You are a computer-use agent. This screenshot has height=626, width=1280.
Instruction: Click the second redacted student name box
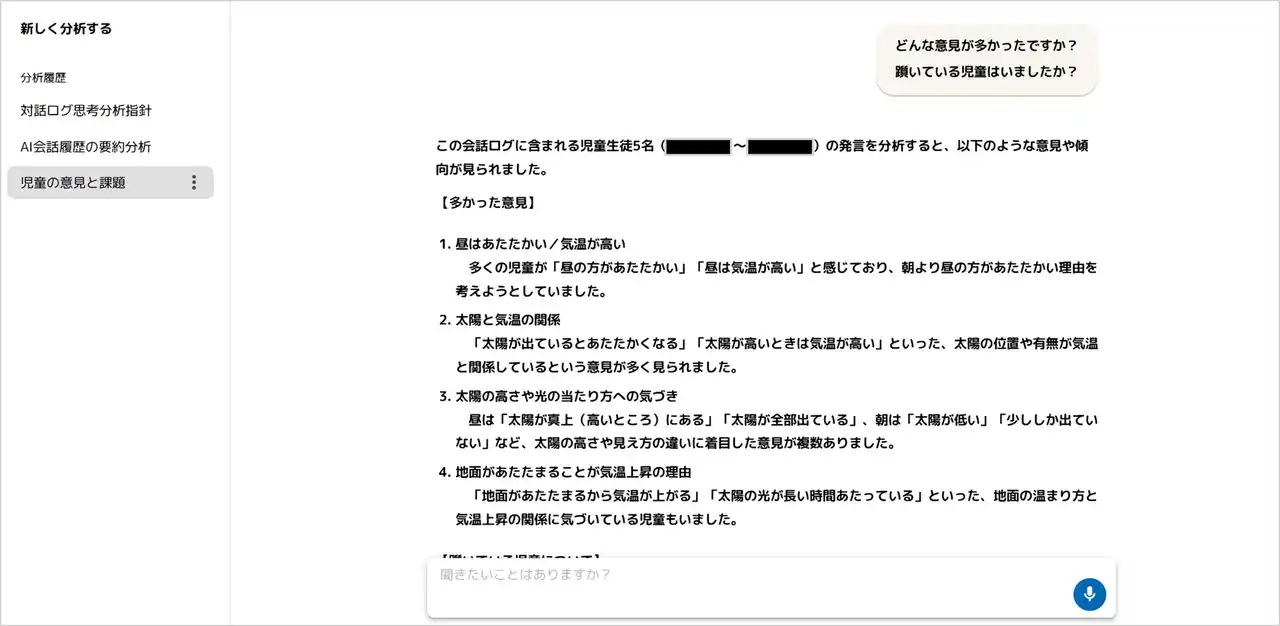(779, 147)
